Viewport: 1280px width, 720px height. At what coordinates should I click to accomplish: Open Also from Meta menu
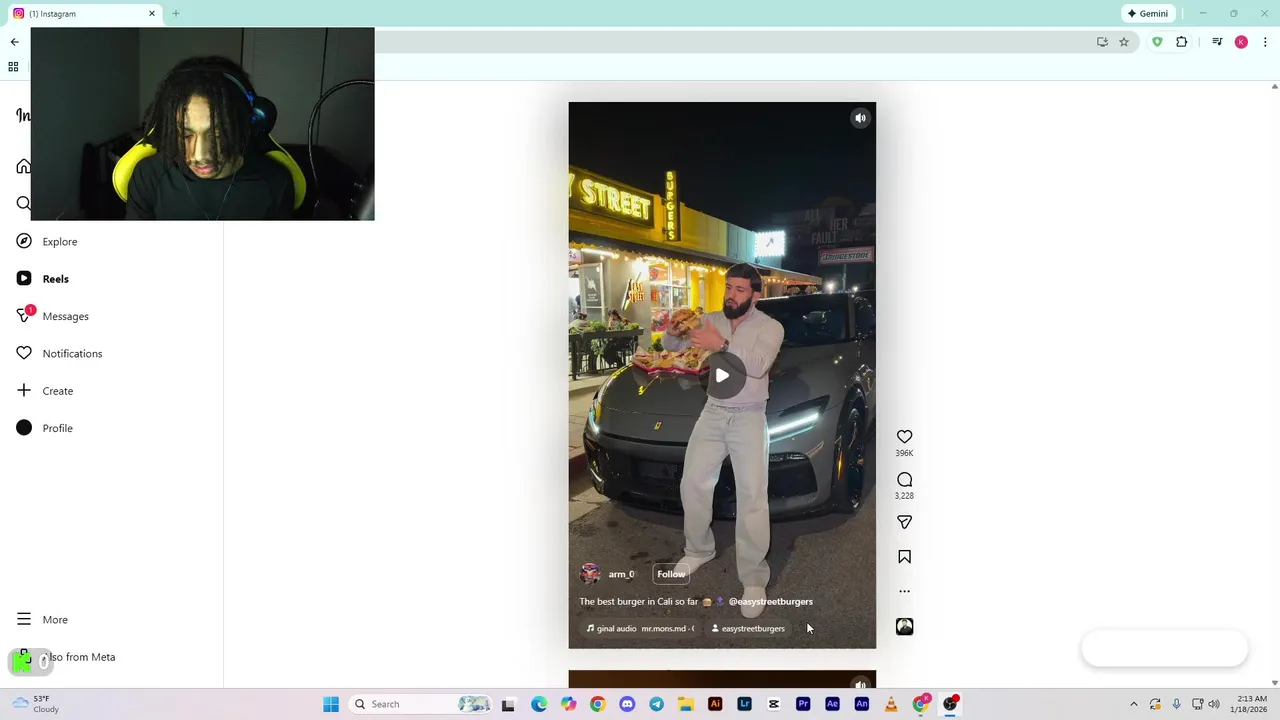pos(78,657)
